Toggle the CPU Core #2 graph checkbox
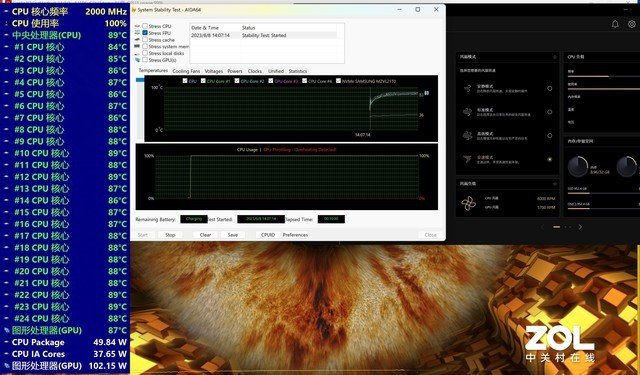640x375 pixels. tap(237, 81)
